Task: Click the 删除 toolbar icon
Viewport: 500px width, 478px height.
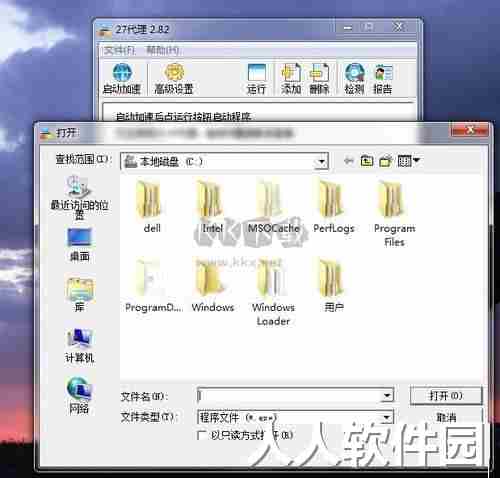Action: pos(319,79)
